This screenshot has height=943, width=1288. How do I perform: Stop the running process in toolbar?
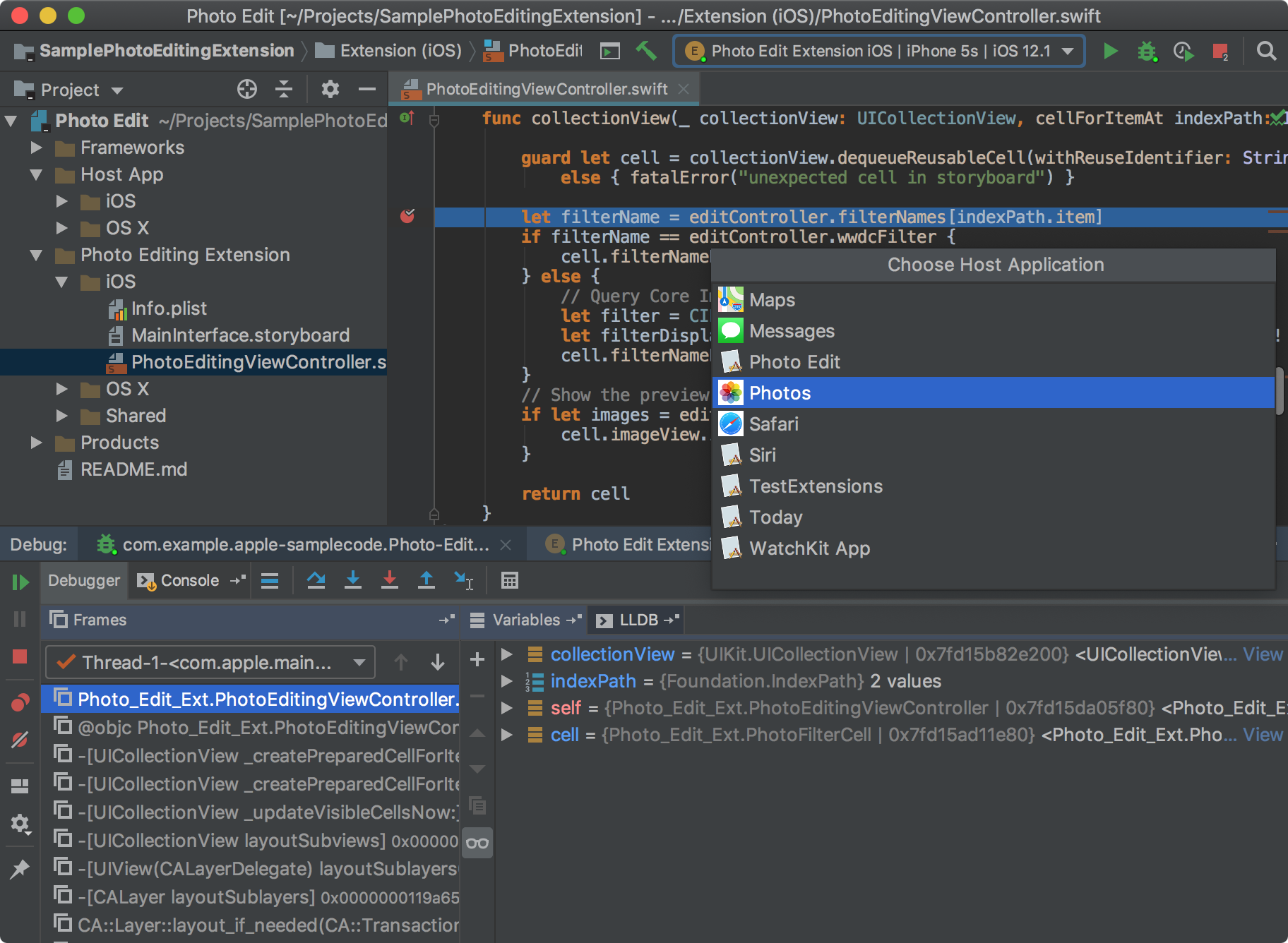[x=1220, y=51]
